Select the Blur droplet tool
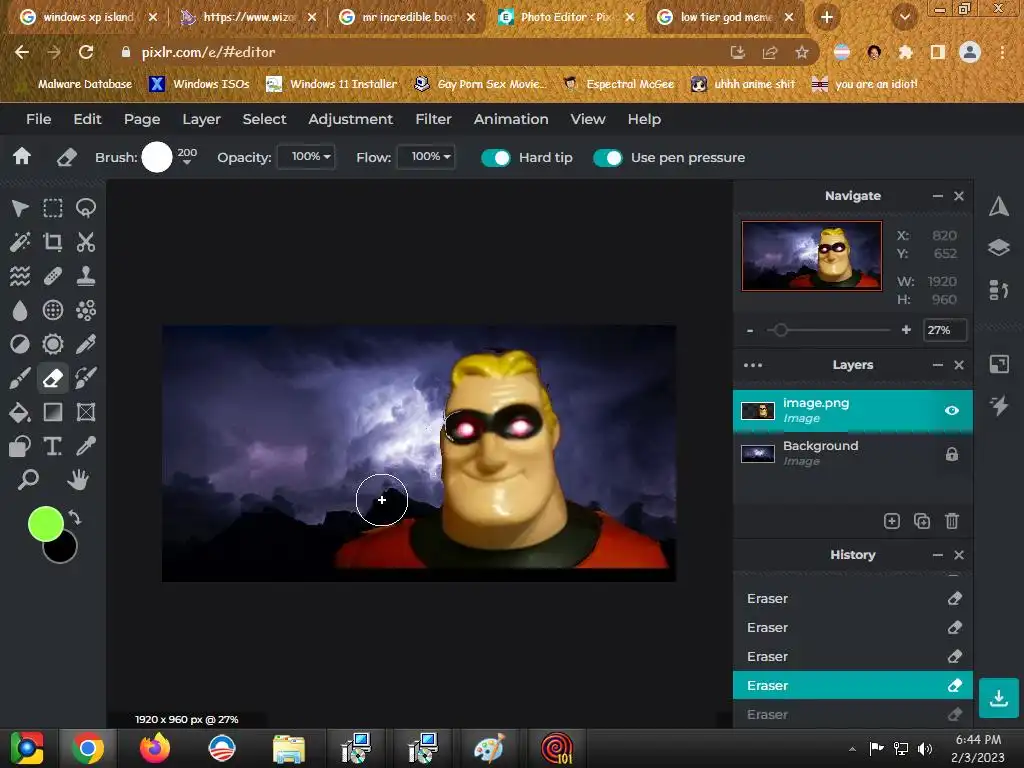 tap(20, 310)
